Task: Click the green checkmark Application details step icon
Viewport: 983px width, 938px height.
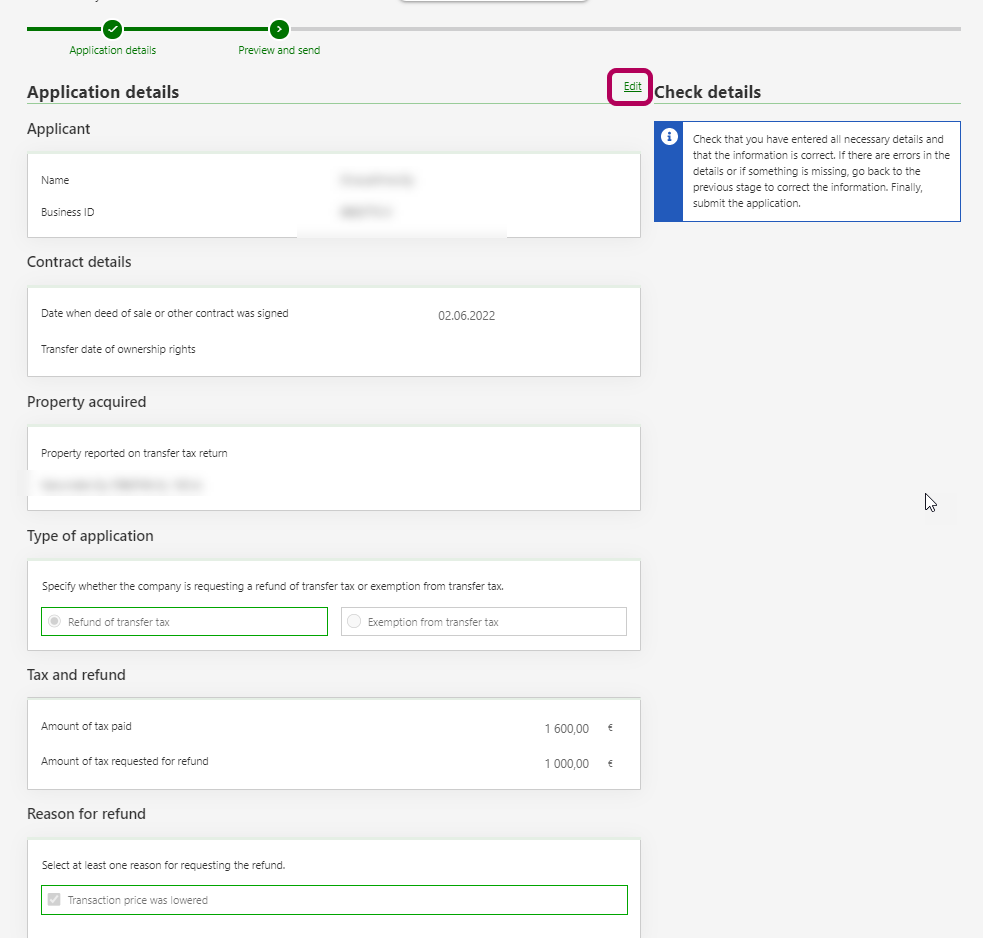Action: click(x=113, y=29)
